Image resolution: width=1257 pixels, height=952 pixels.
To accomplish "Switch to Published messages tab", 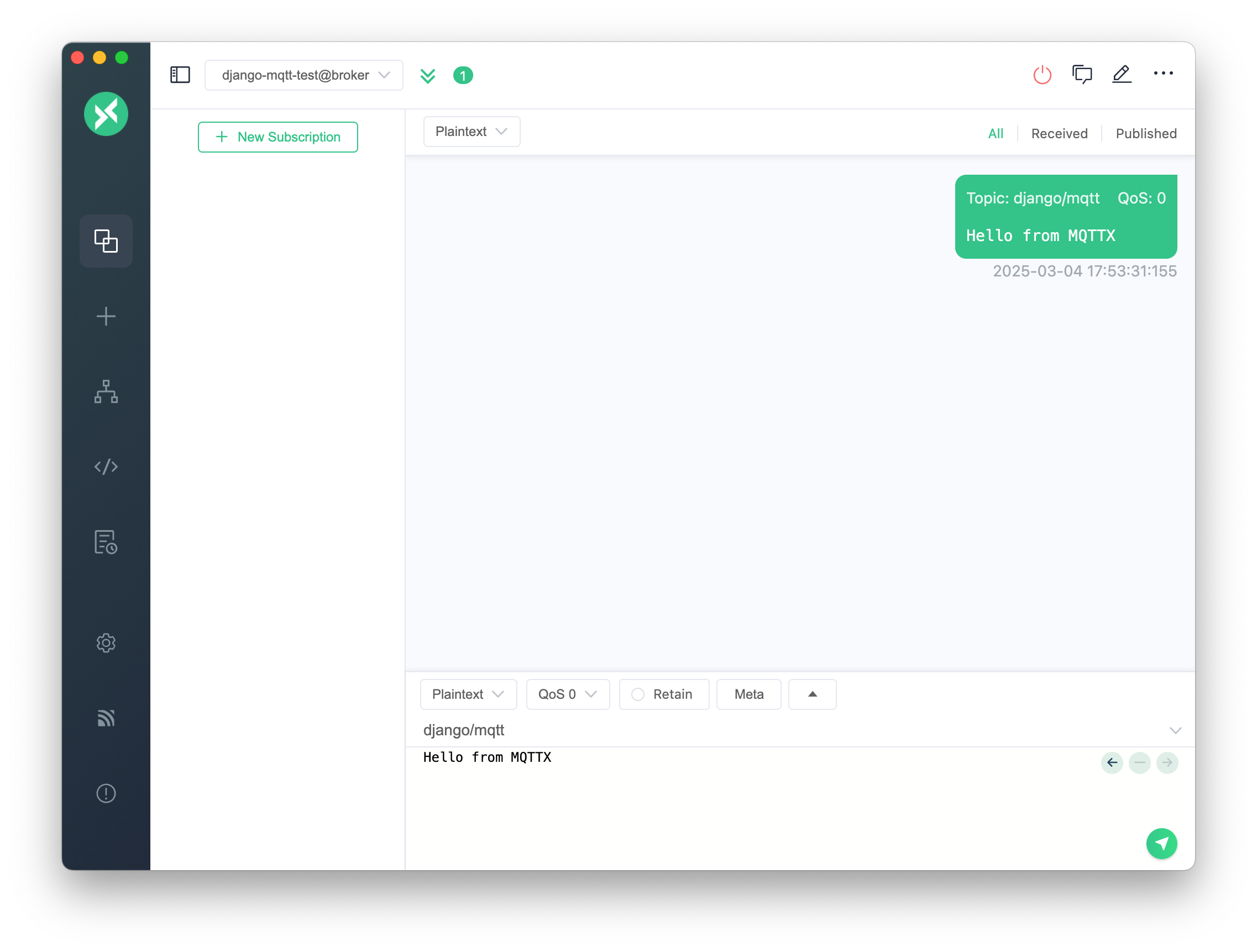I will pos(1146,133).
